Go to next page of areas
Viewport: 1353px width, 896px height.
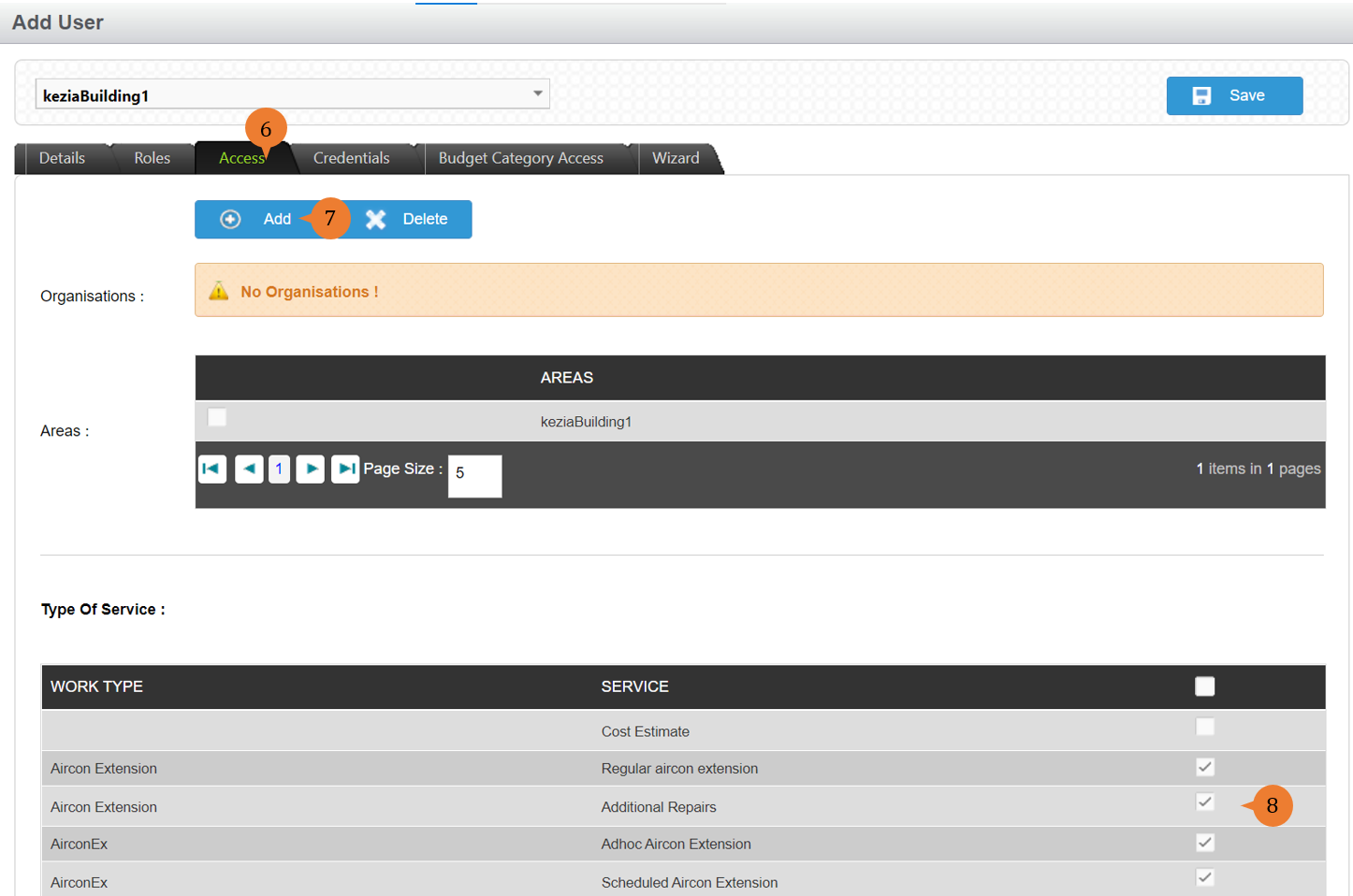(x=310, y=469)
